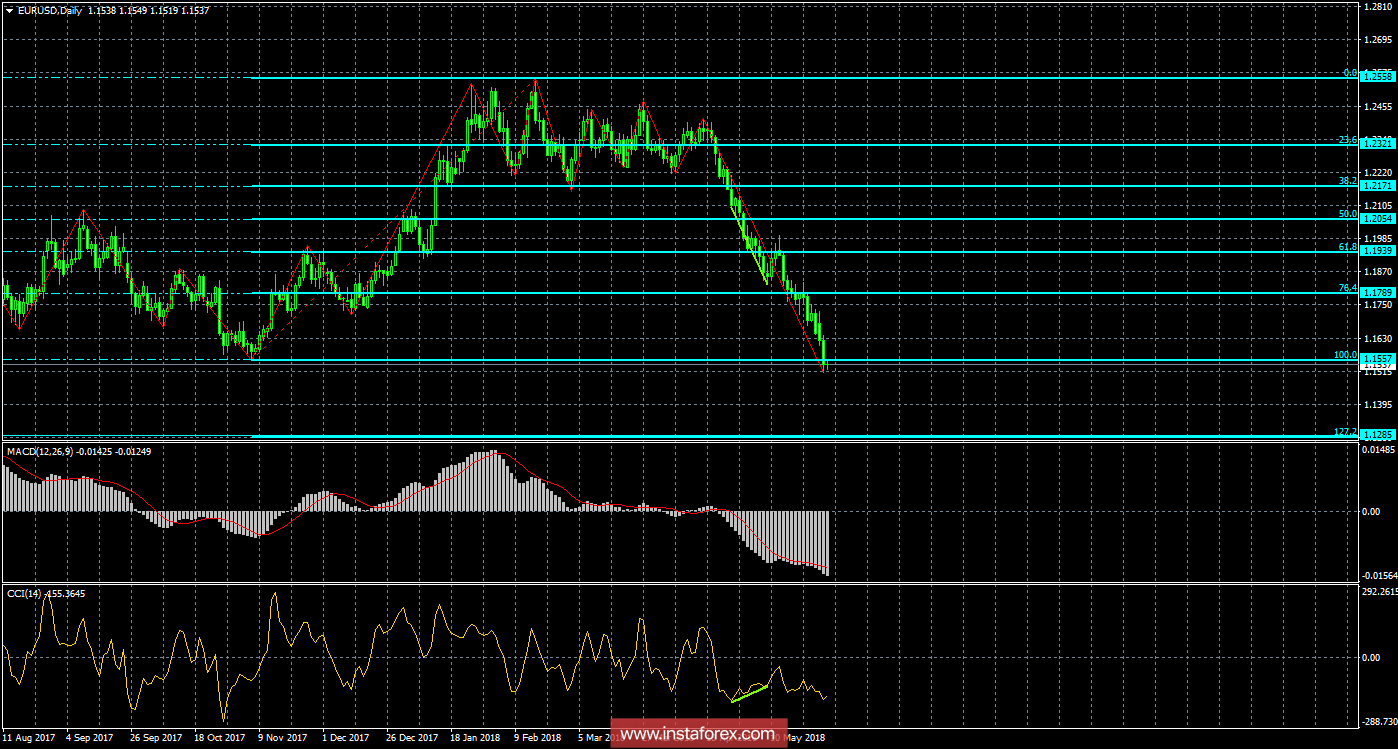
Task: Click the MACD(12,26,9) indicator label
Action: pyautogui.click(x=40, y=451)
